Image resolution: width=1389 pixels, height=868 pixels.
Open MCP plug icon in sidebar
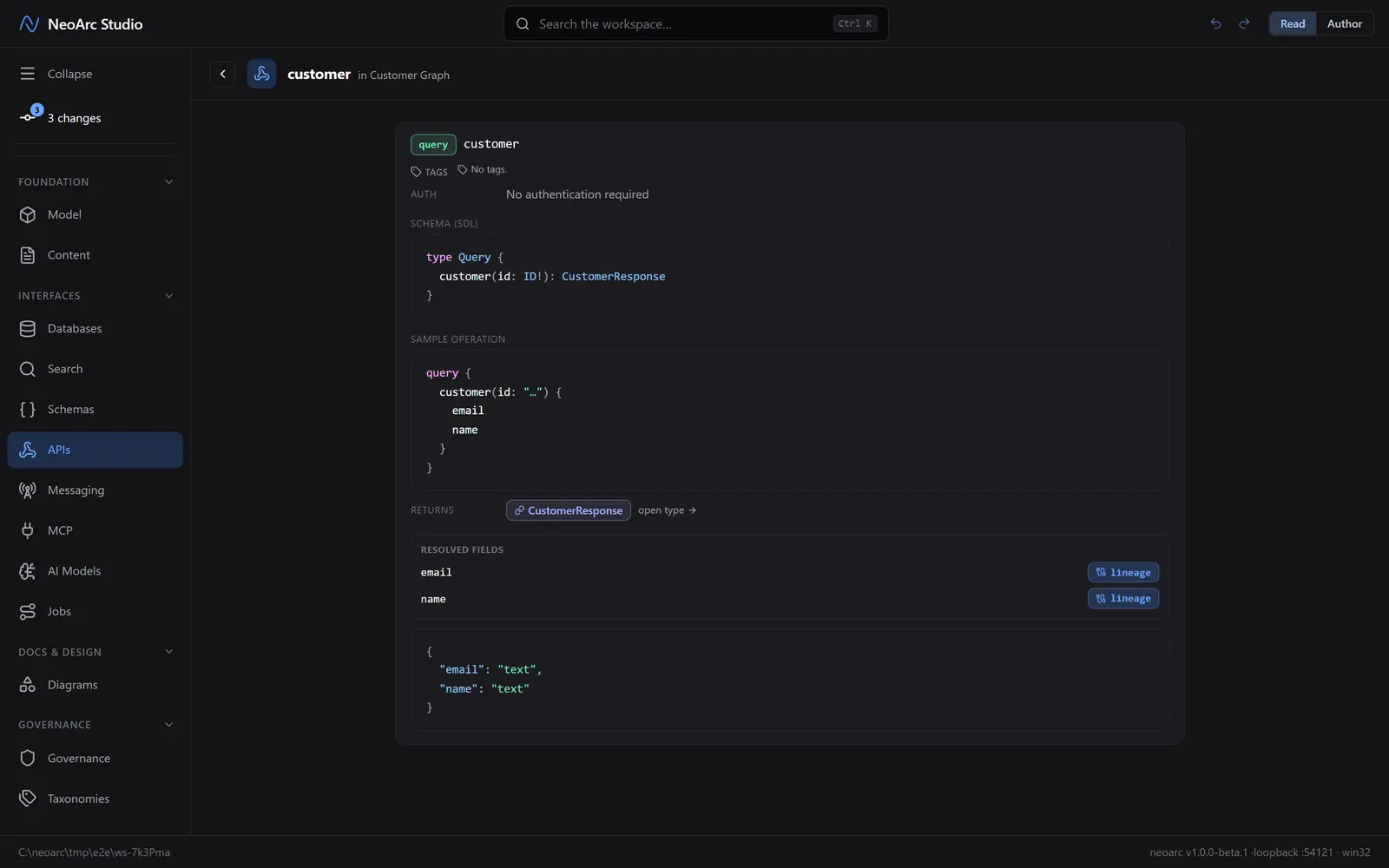coord(28,530)
